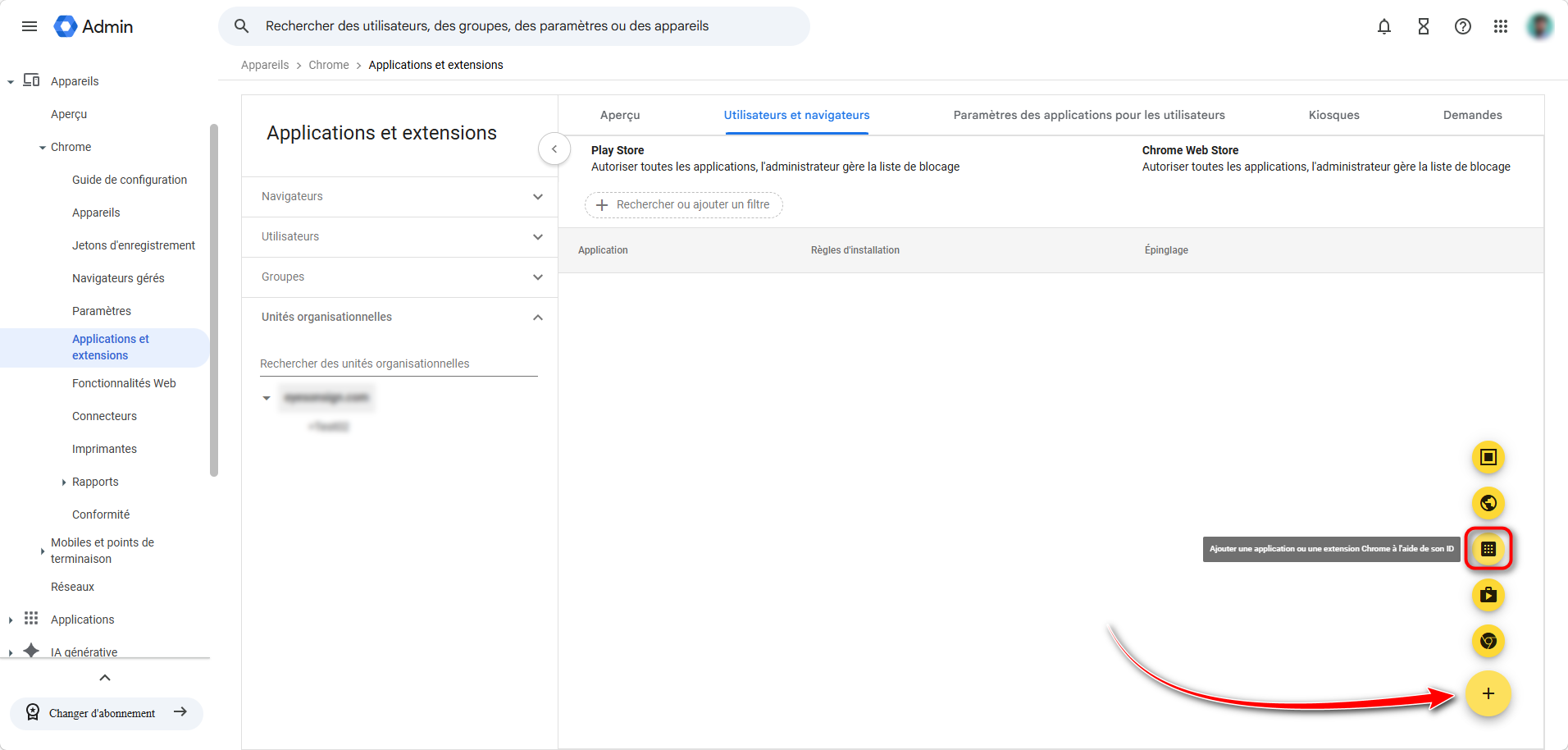Image resolution: width=1568 pixels, height=750 pixels.
Task: Collapse the left panel with chevron arrow
Action: tap(554, 149)
